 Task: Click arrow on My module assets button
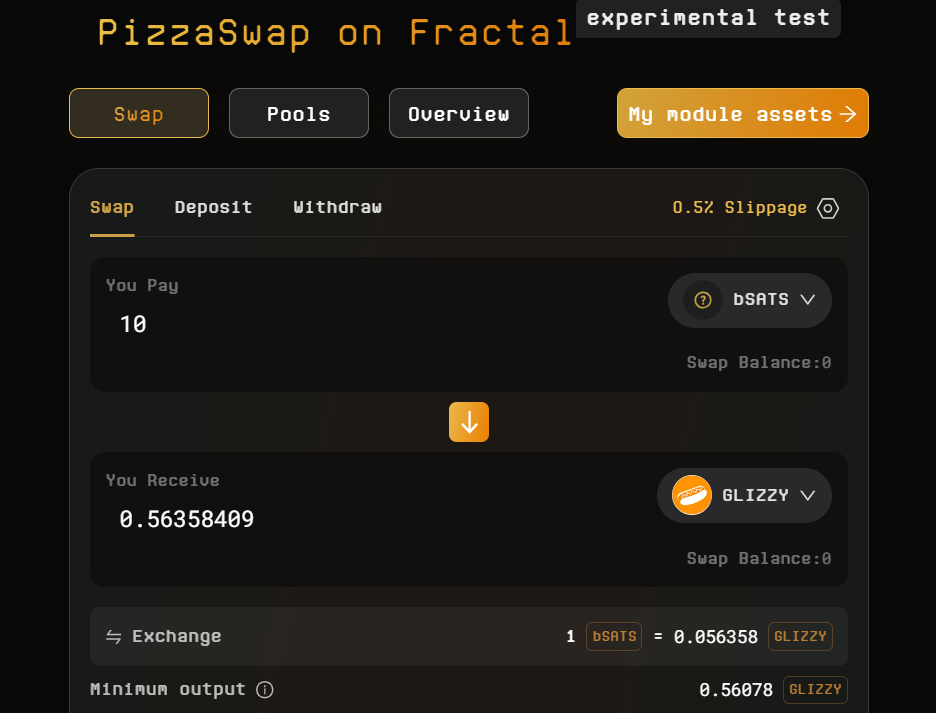pyautogui.click(x=848, y=113)
